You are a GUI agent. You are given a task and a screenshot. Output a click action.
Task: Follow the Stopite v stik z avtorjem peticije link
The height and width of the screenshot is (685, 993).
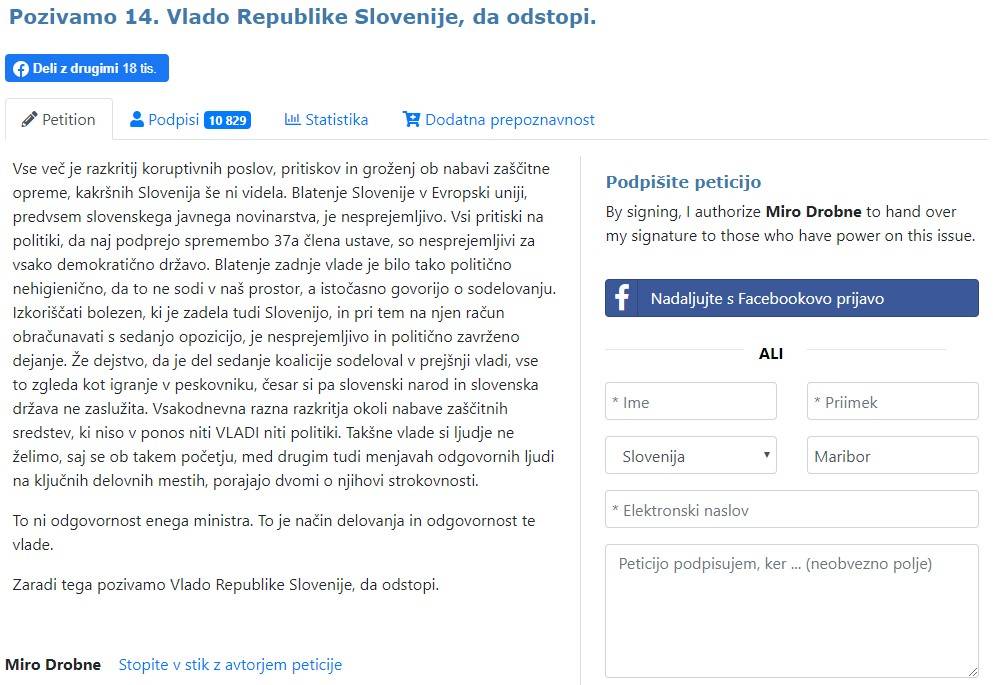[230, 664]
